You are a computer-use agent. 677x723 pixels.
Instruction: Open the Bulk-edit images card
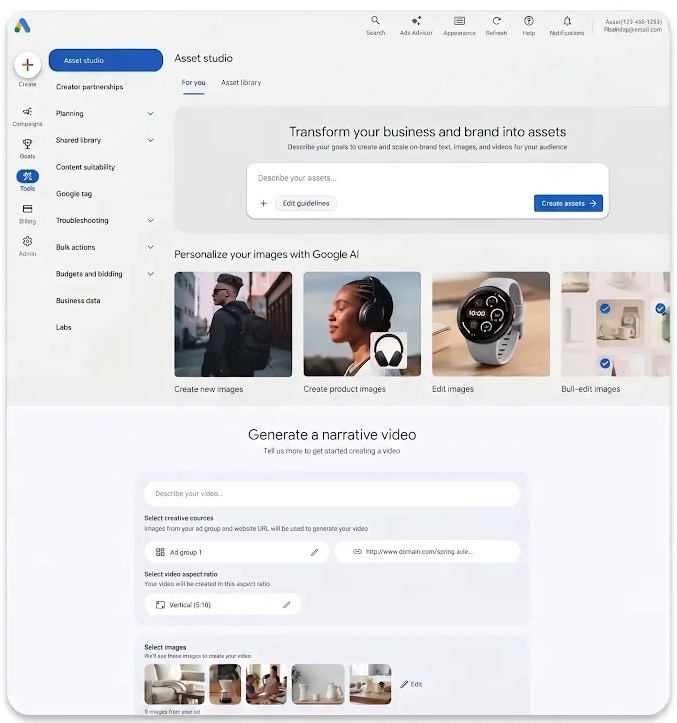click(x=615, y=324)
